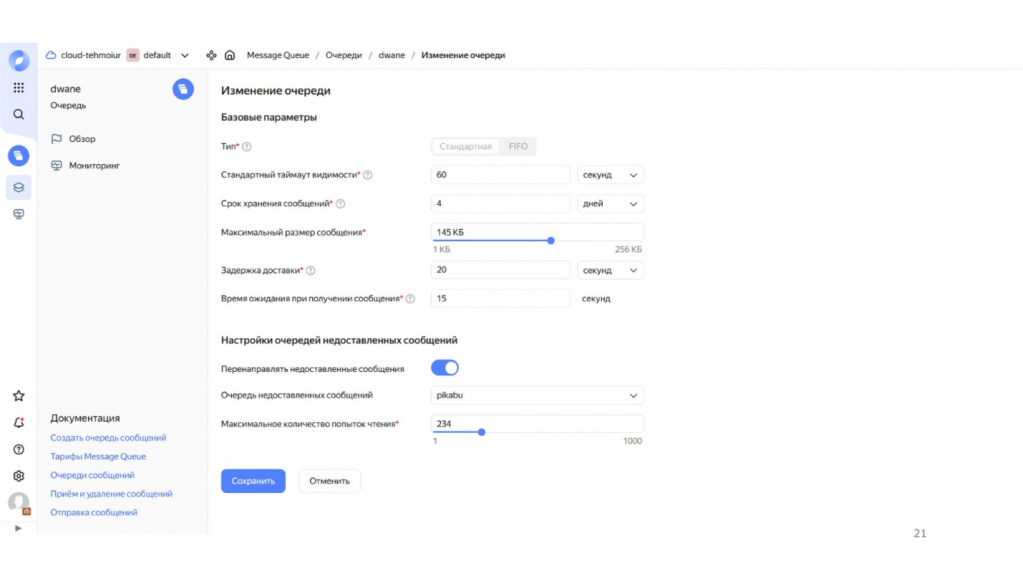This screenshot has height=576, width=1023.
Task: Click the maximum message size slider handle
Action: [551, 241]
